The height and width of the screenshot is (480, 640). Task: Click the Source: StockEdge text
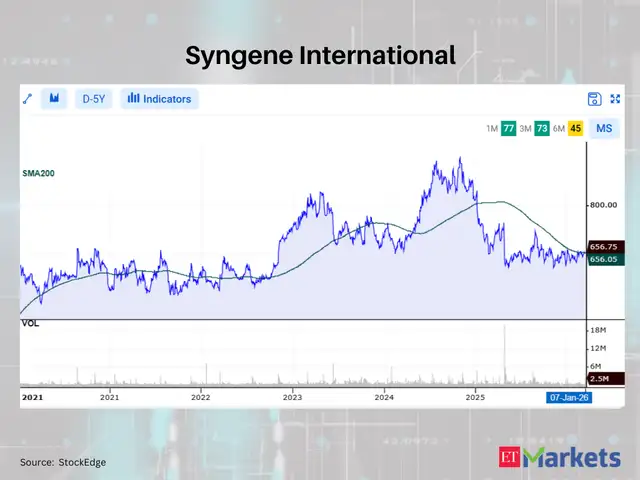click(x=62, y=462)
